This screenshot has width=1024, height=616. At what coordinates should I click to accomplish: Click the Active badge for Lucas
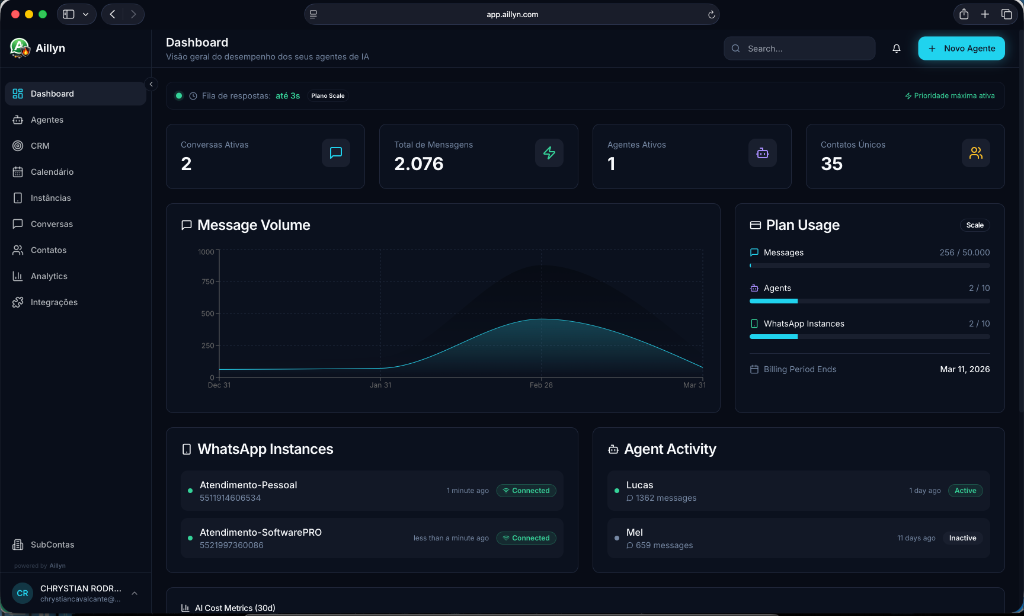coord(965,491)
